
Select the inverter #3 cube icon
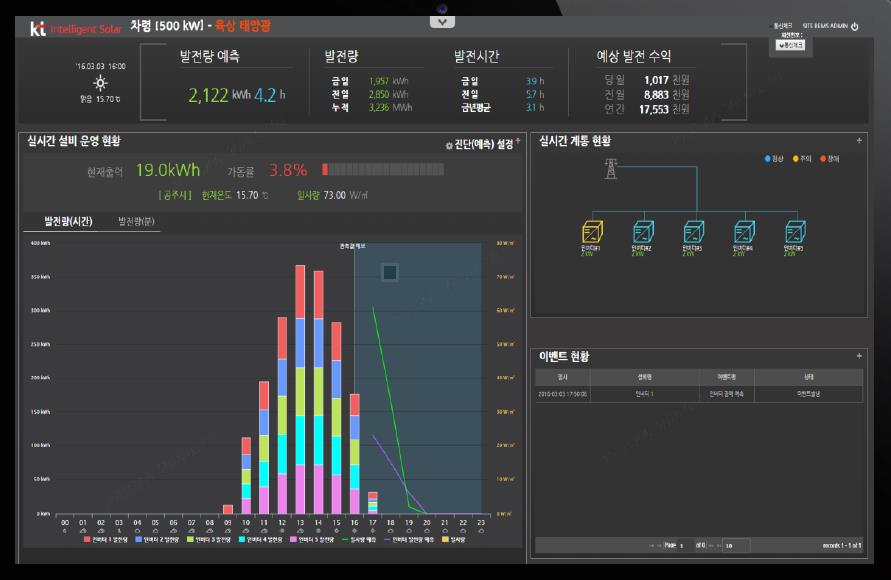694,232
